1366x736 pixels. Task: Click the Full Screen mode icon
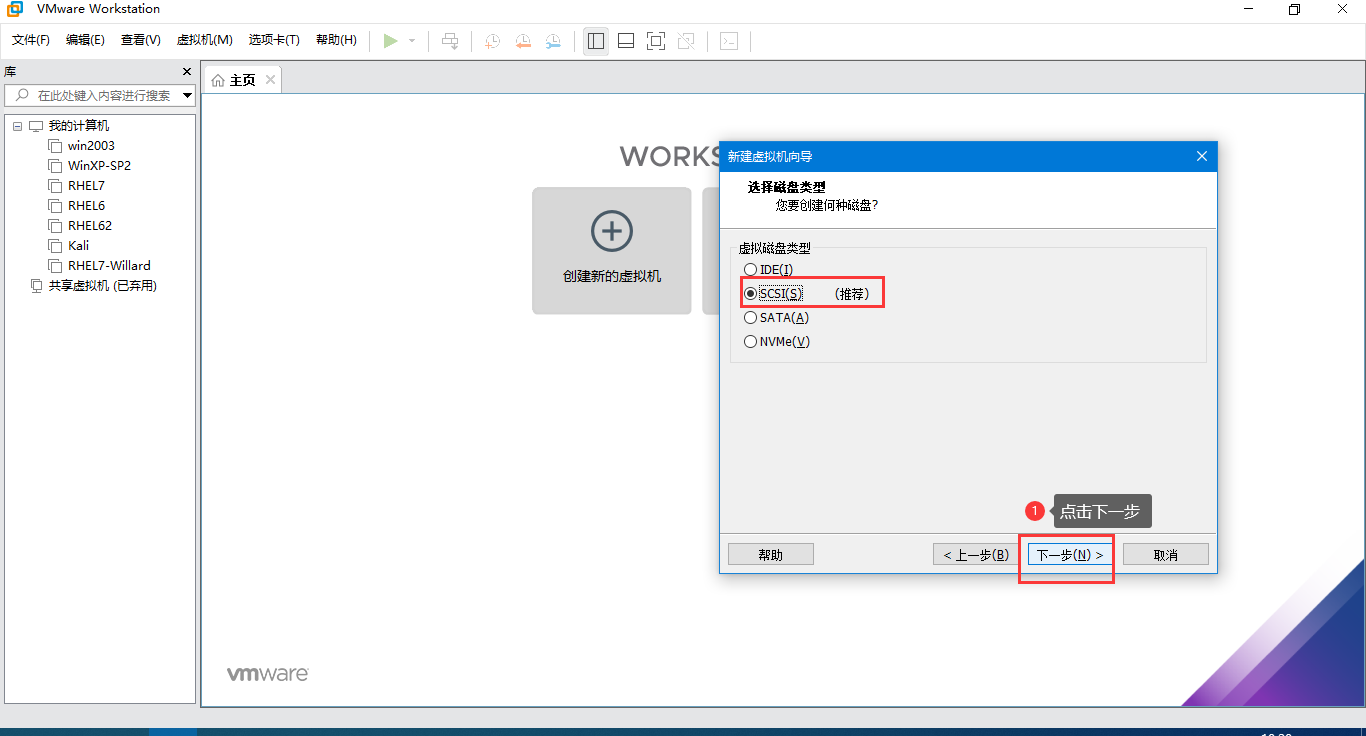pos(656,41)
